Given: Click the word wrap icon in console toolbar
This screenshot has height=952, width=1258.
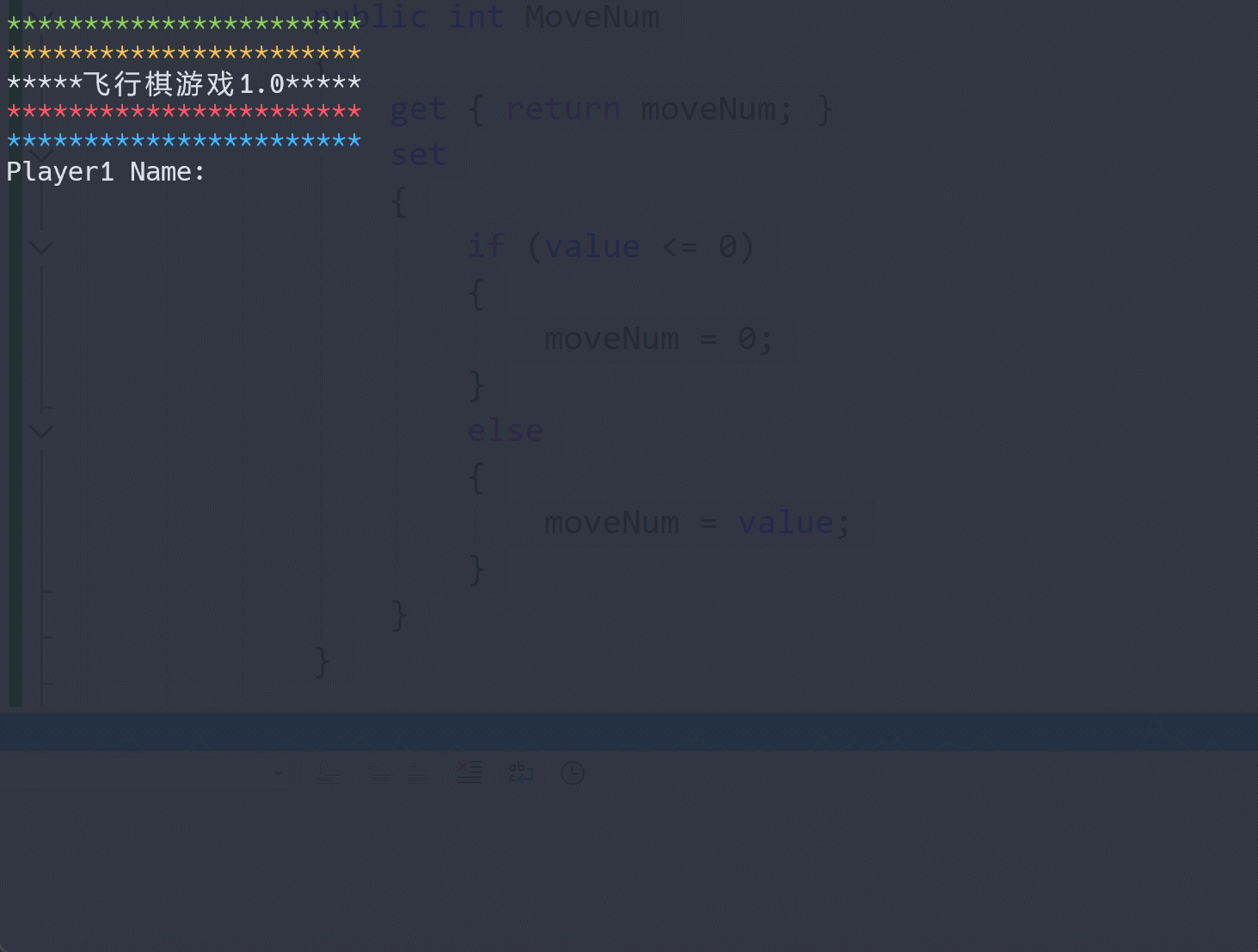Looking at the screenshot, I should tap(520, 772).
